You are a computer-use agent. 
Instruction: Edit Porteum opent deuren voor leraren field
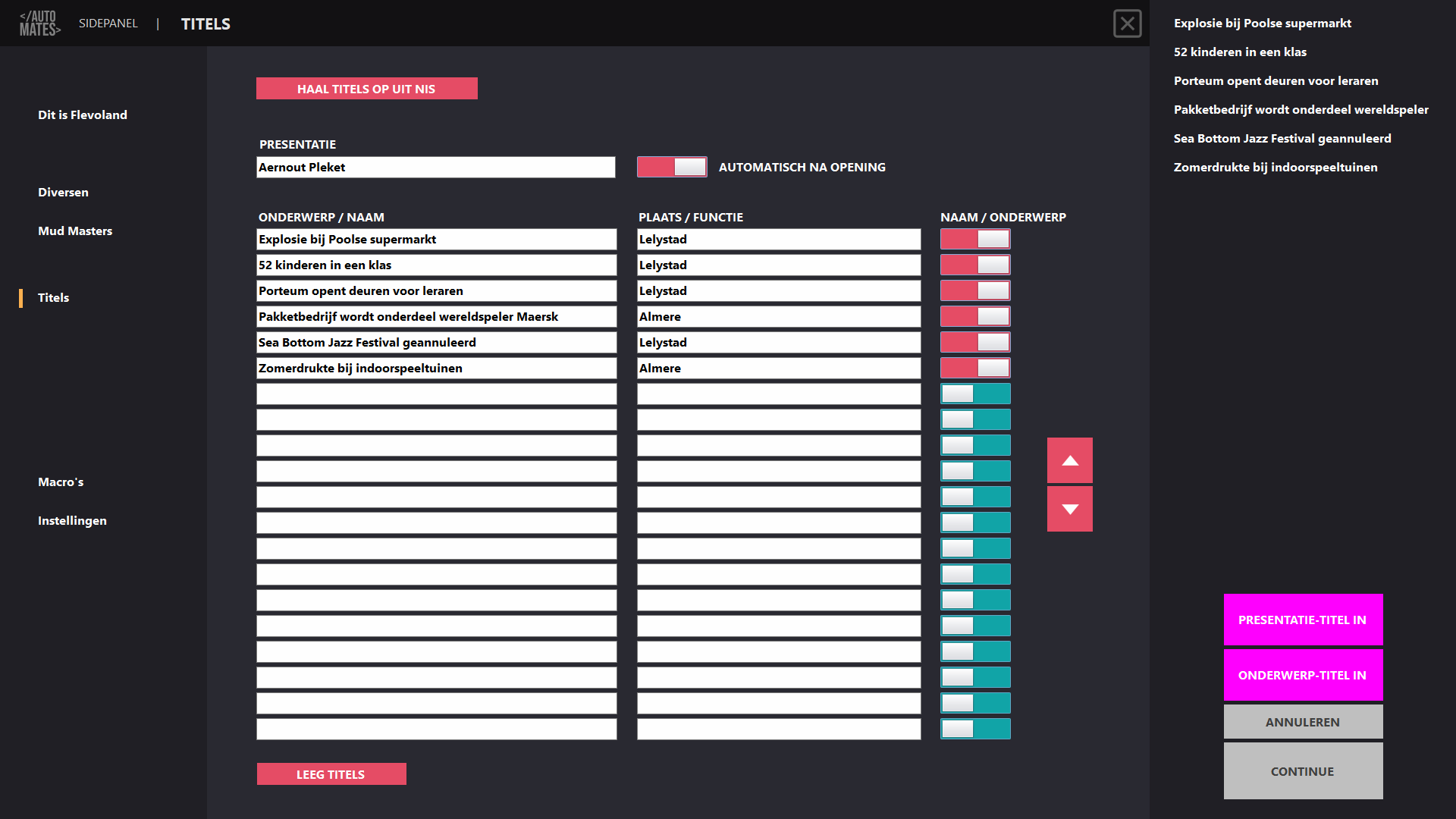pyautogui.click(x=437, y=290)
